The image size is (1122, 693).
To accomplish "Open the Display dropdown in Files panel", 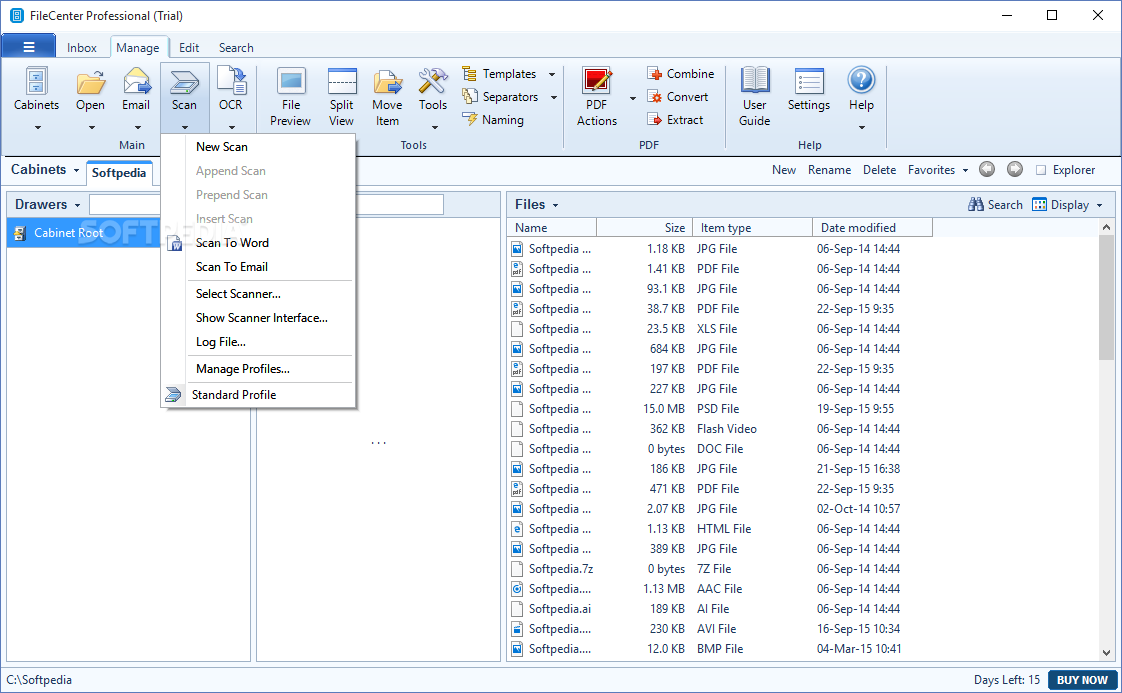I will click(1068, 205).
